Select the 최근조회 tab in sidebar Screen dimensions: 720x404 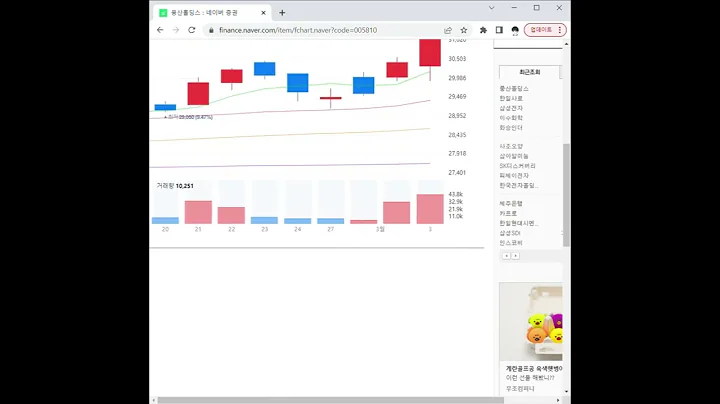pos(529,72)
